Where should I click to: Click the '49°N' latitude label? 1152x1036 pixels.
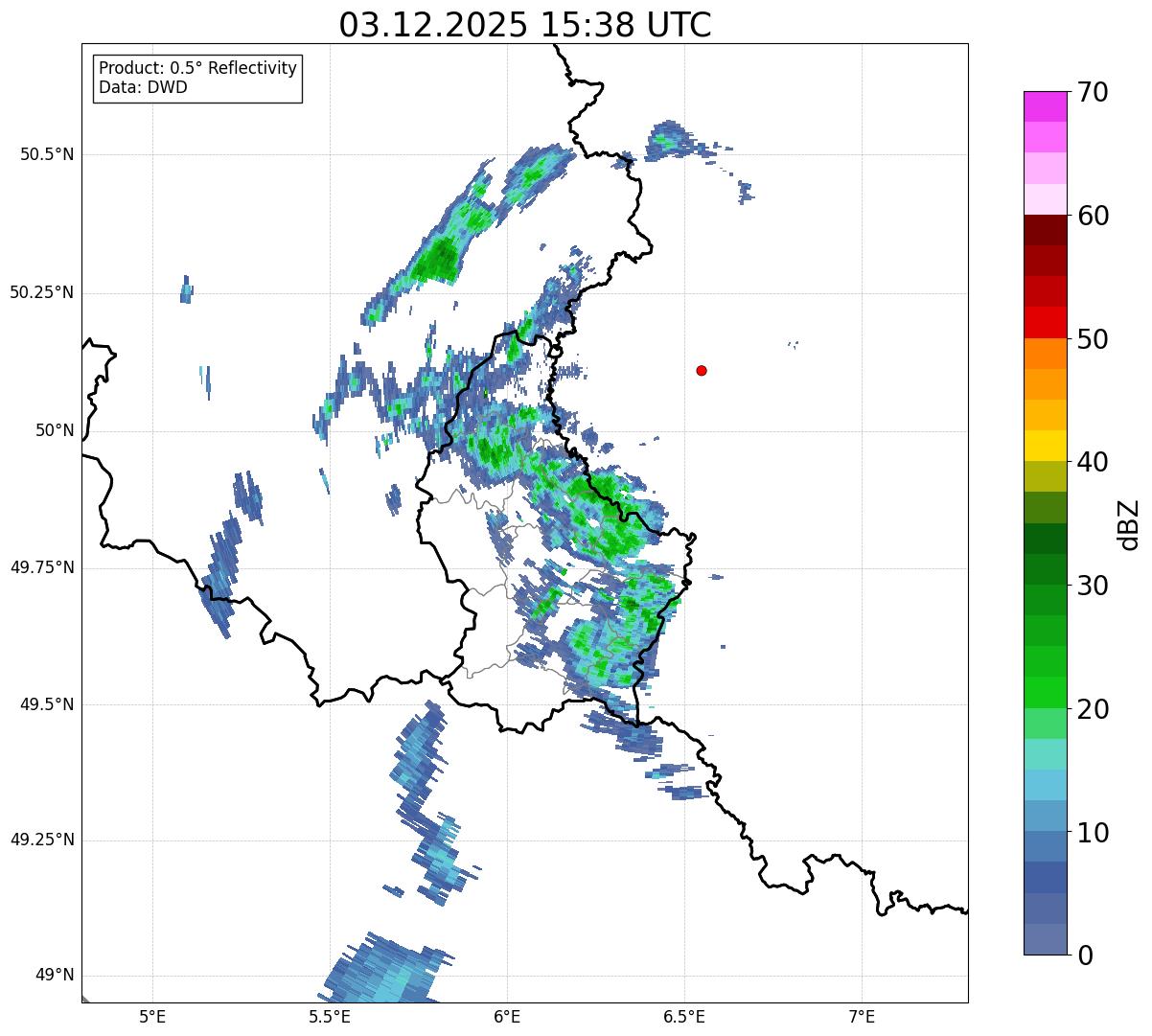point(55,976)
